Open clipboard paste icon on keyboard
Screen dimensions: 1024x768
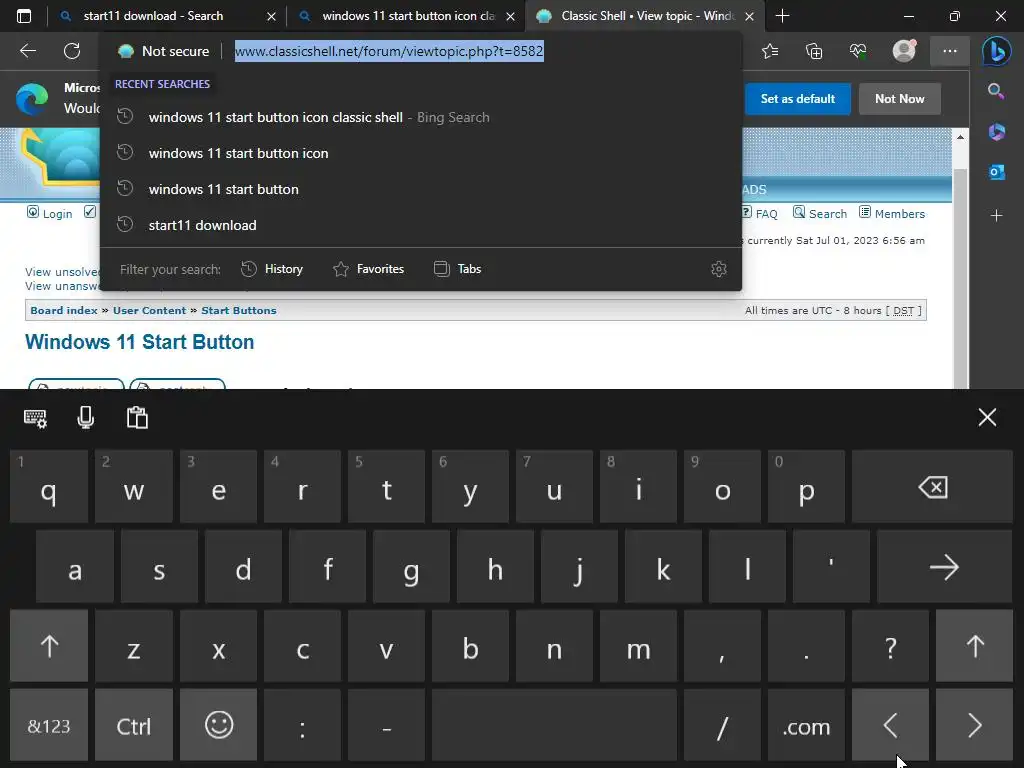coord(137,417)
